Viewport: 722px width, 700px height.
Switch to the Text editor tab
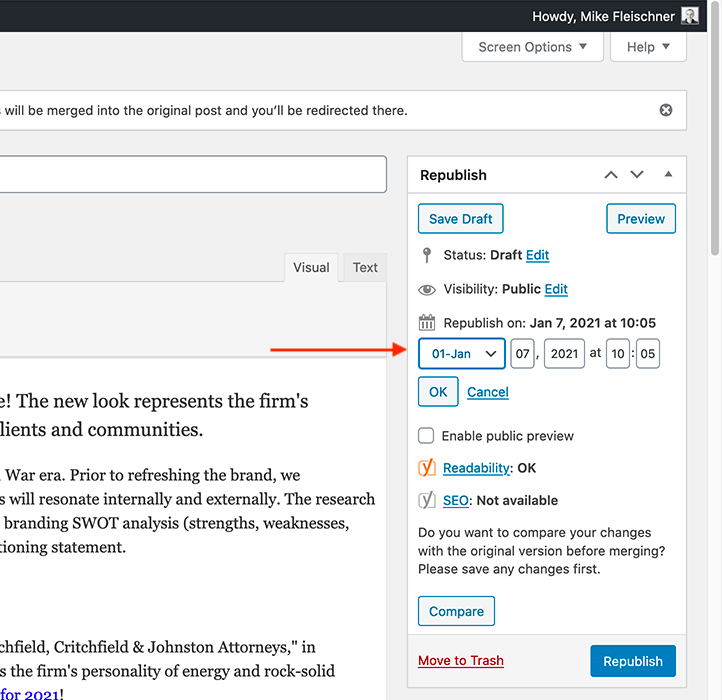click(x=365, y=268)
